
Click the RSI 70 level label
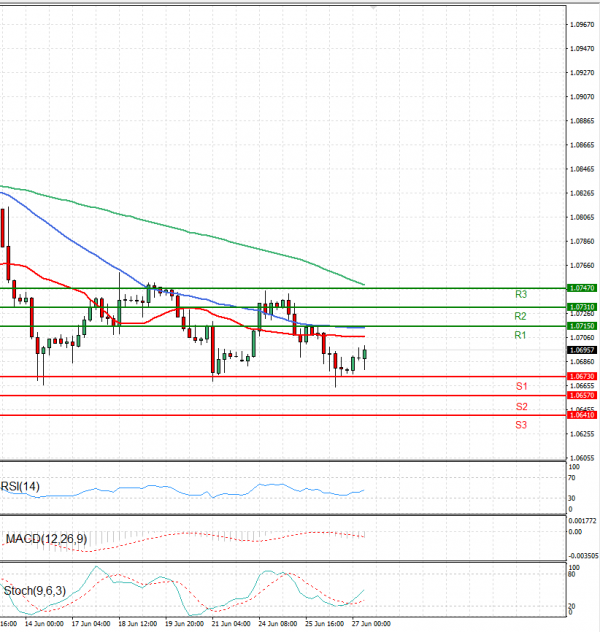click(x=571, y=478)
